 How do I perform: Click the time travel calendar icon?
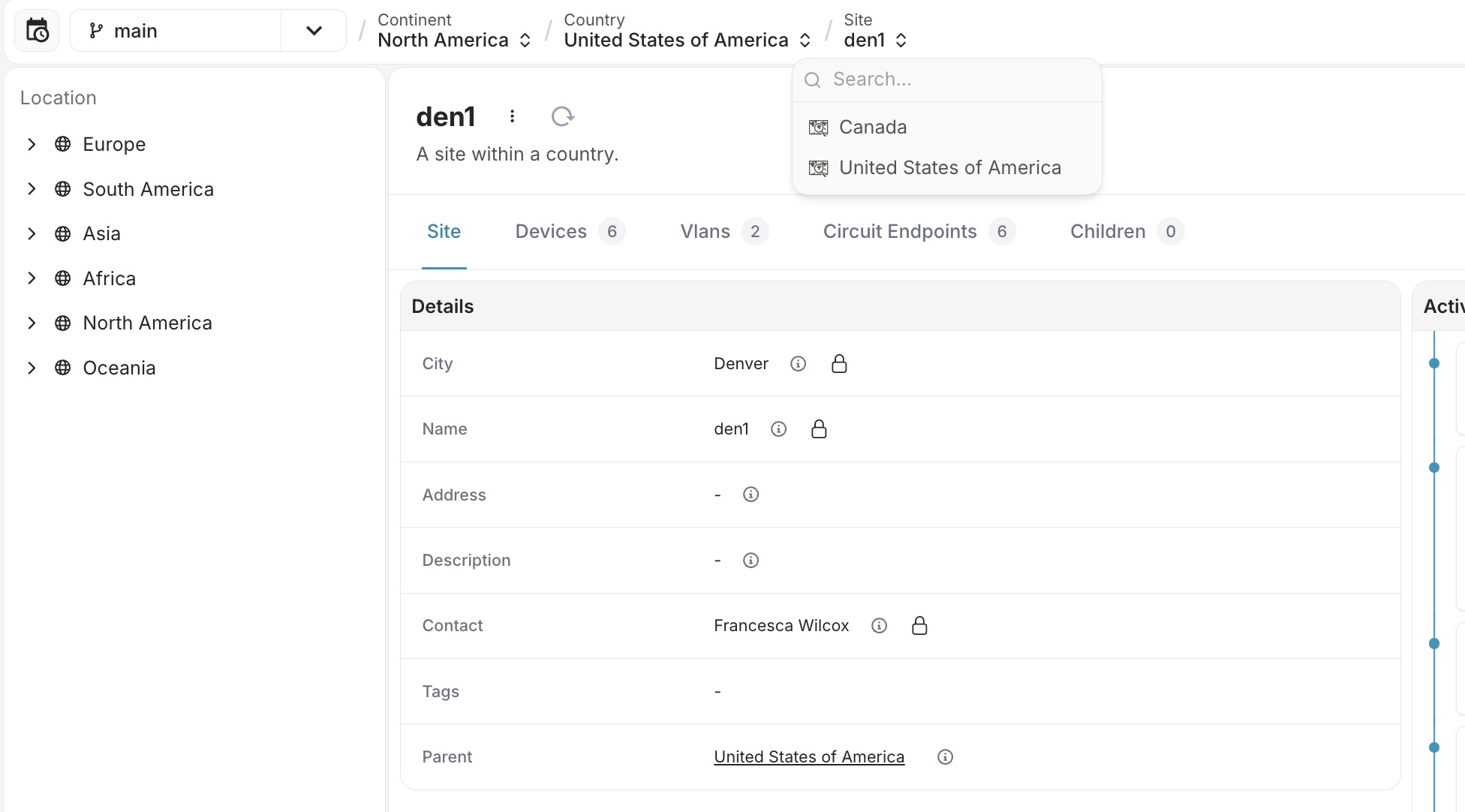[37, 31]
